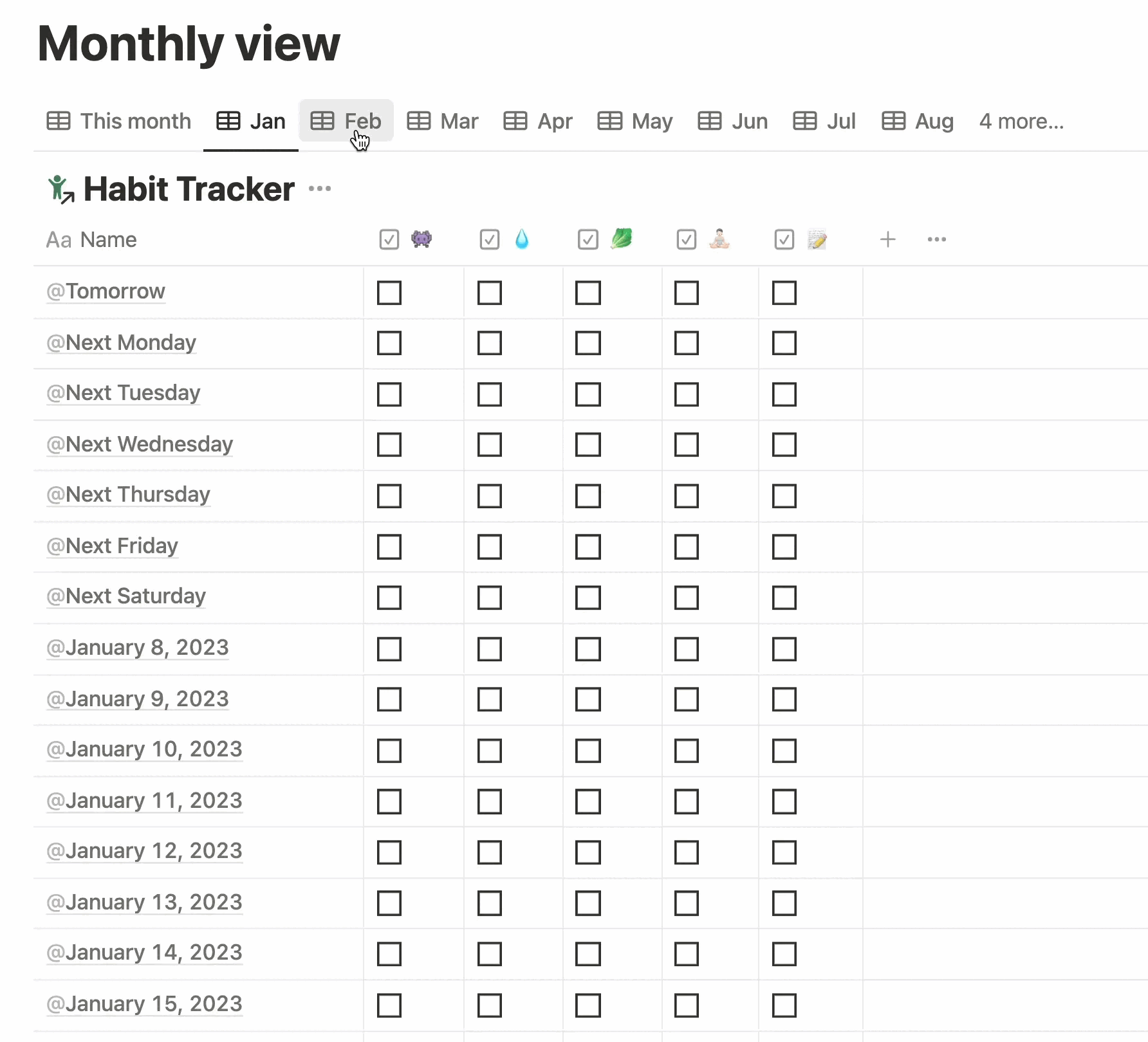The image size is (1148, 1042).
Task: Open the @January 12, 2023 row
Action: [x=144, y=851]
